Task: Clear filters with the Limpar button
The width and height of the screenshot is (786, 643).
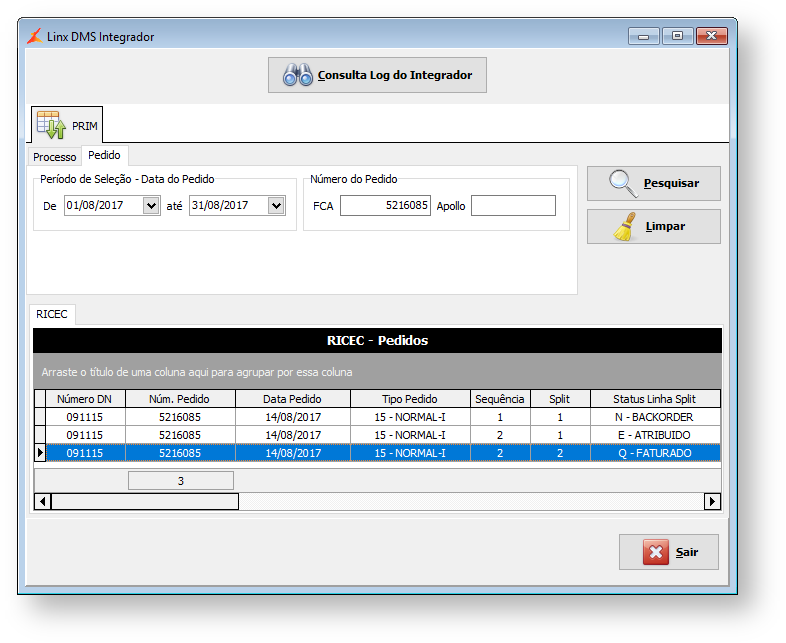Action: [654, 227]
